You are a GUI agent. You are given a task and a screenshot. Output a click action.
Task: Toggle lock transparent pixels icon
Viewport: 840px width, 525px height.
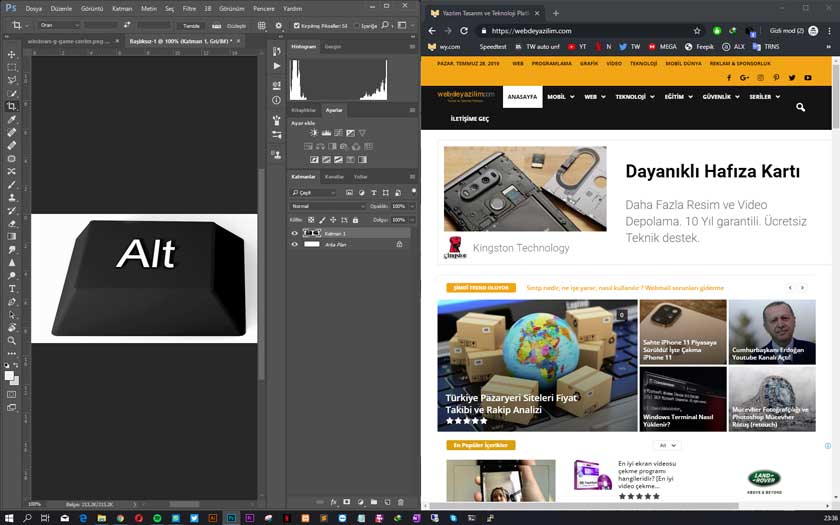[x=311, y=220]
